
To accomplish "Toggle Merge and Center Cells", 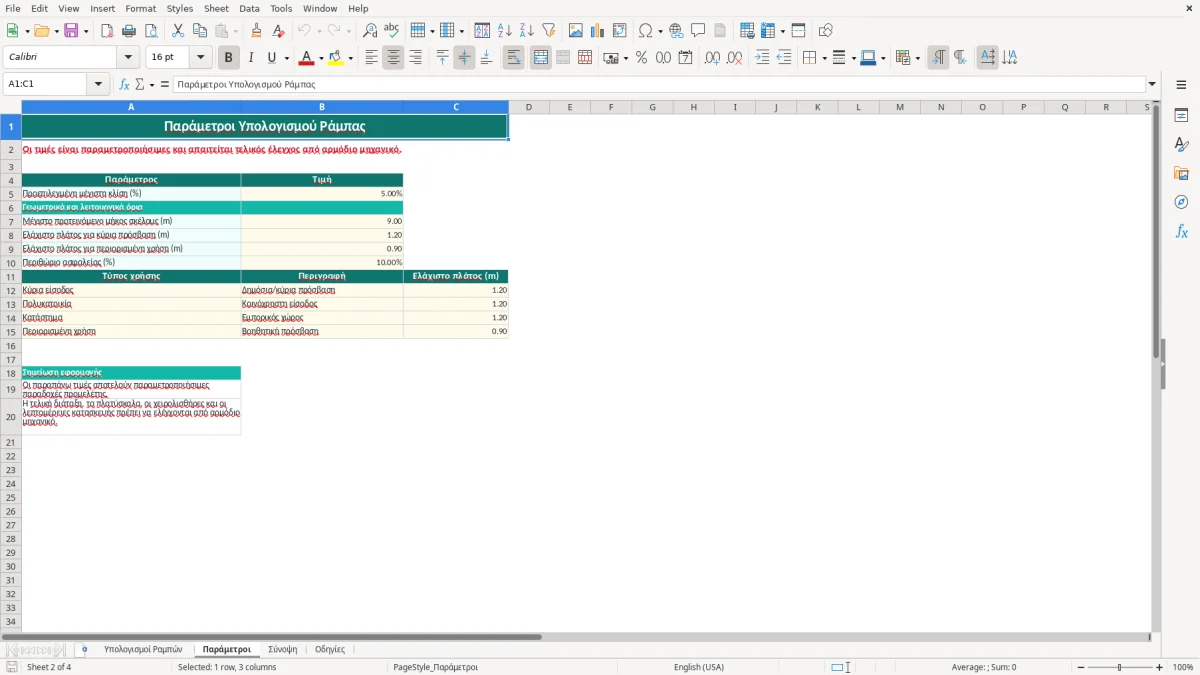I will 541,58.
